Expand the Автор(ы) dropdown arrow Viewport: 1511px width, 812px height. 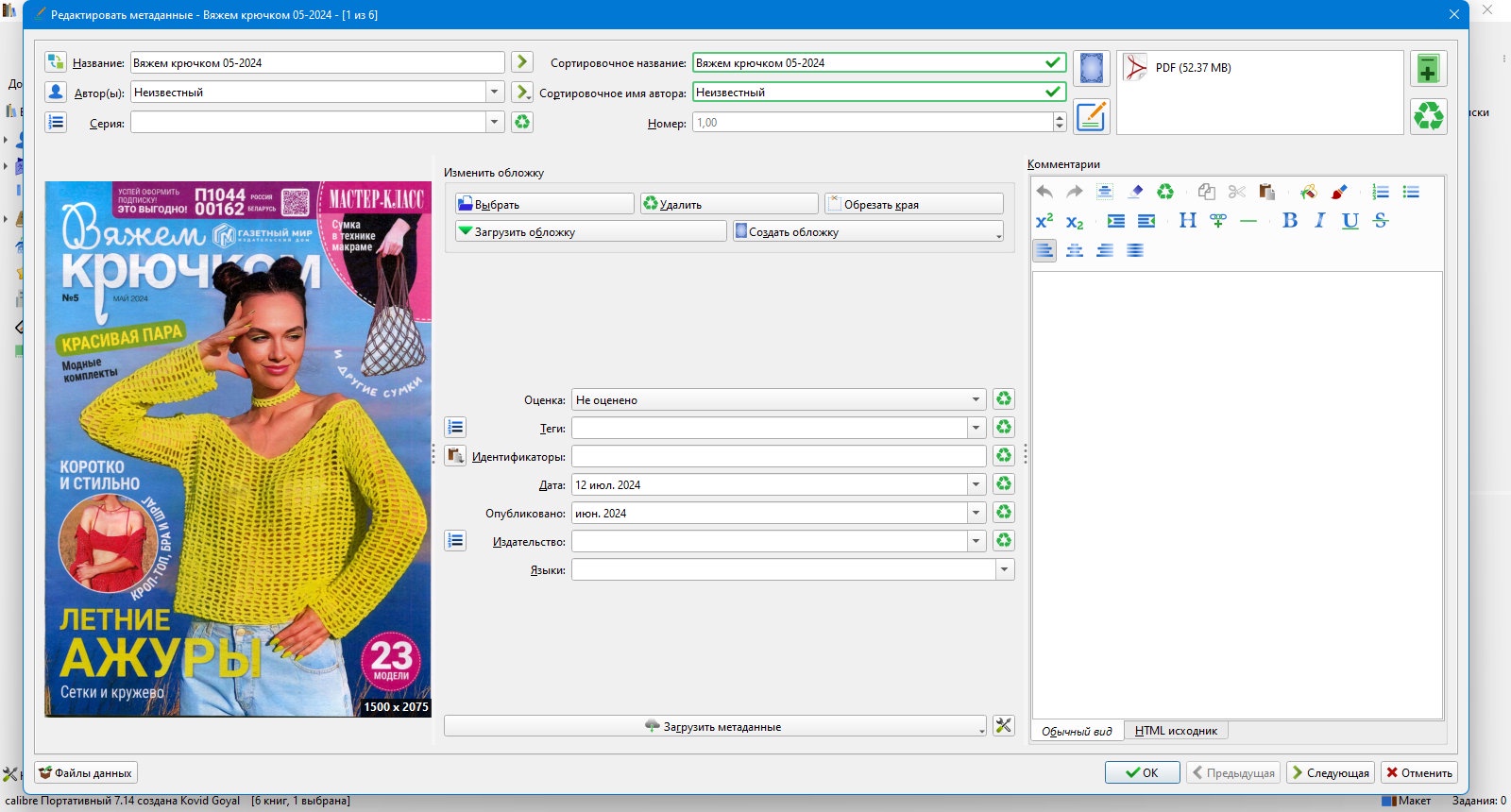click(494, 92)
